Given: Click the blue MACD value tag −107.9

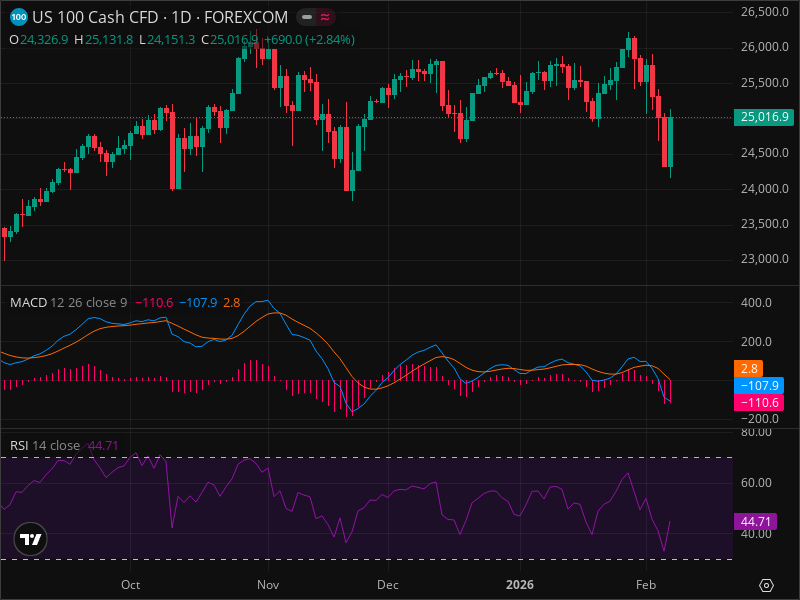Looking at the screenshot, I should pos(759,385).
